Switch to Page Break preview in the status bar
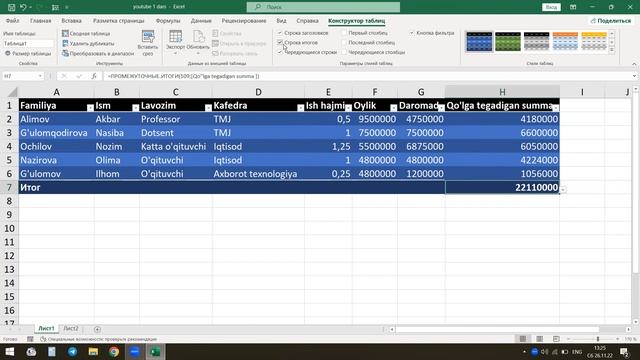640x360 pixels. [x=556, y=339]
